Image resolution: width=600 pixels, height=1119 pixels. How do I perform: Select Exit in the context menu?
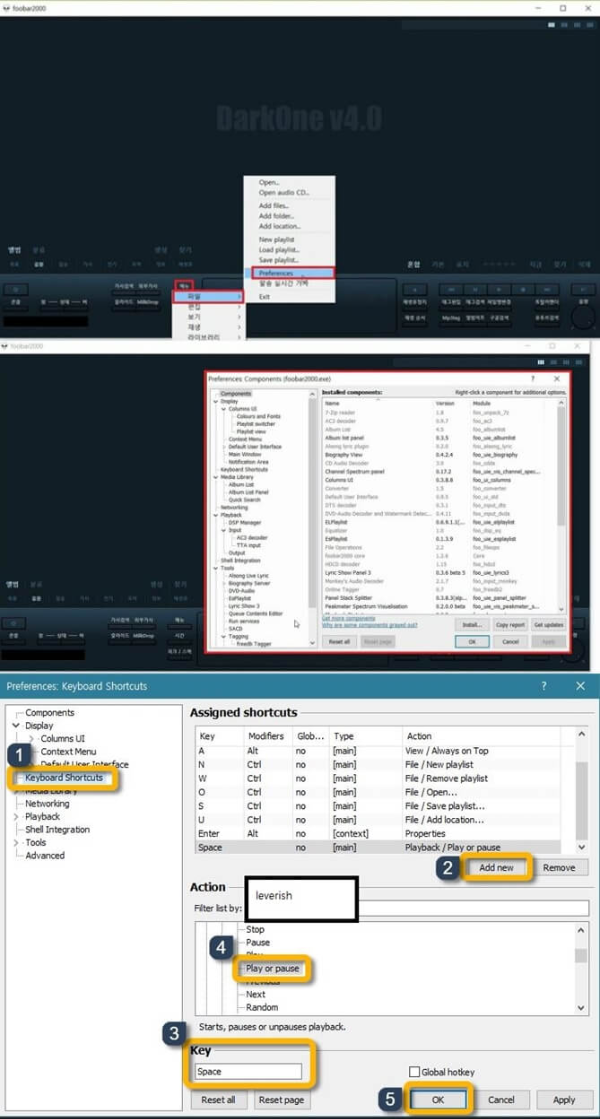pyautogui.click(x=265, y=296)
